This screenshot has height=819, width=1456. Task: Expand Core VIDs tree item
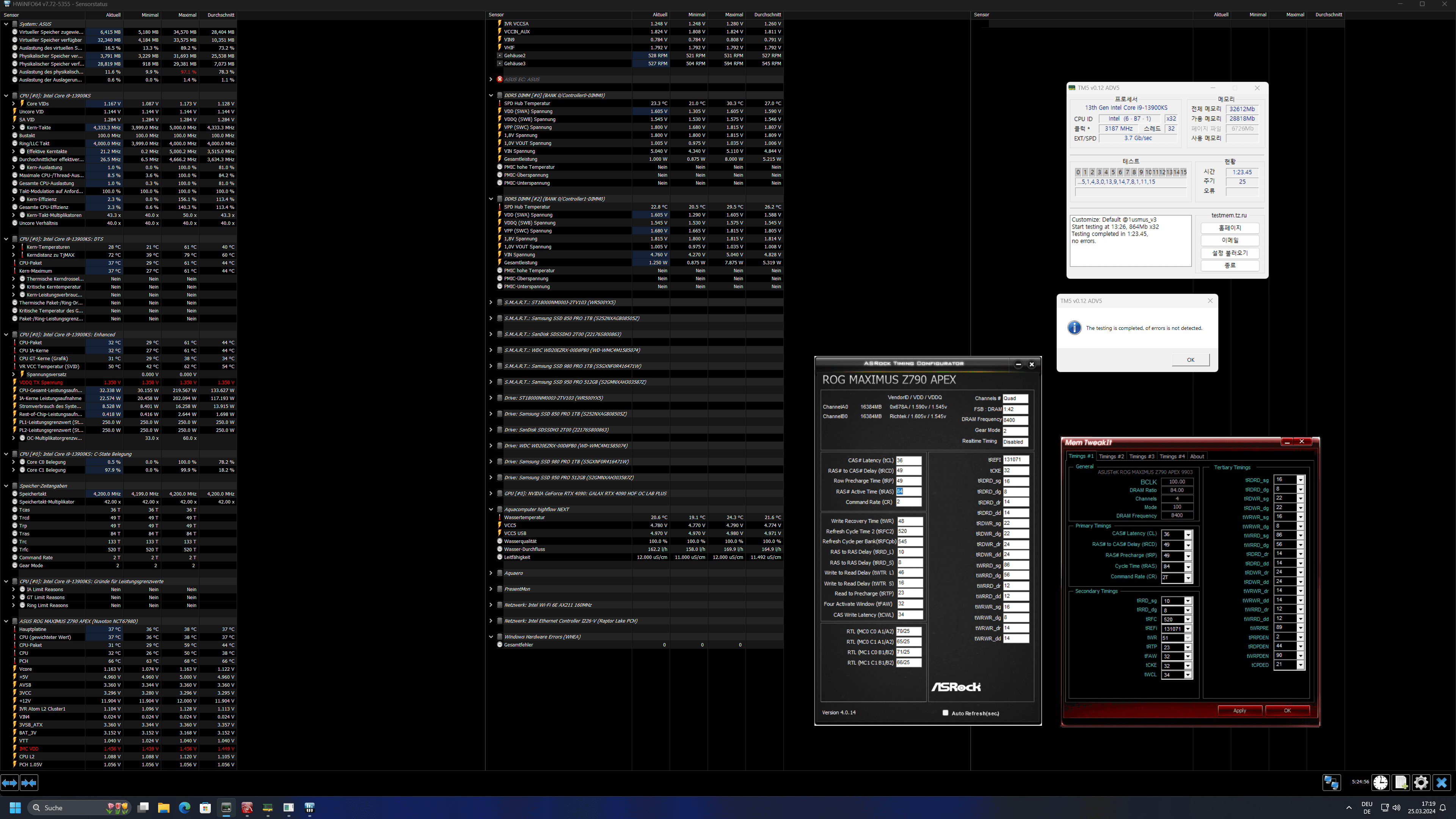(x=14, y=104)
